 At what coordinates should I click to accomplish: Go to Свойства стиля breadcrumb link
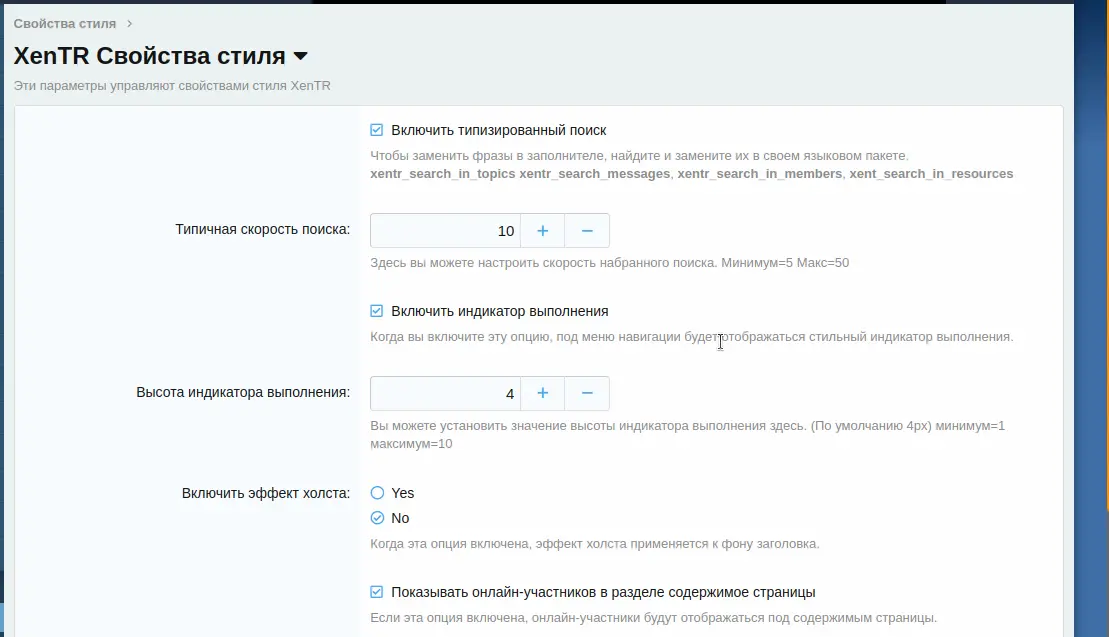pos(64,23)
